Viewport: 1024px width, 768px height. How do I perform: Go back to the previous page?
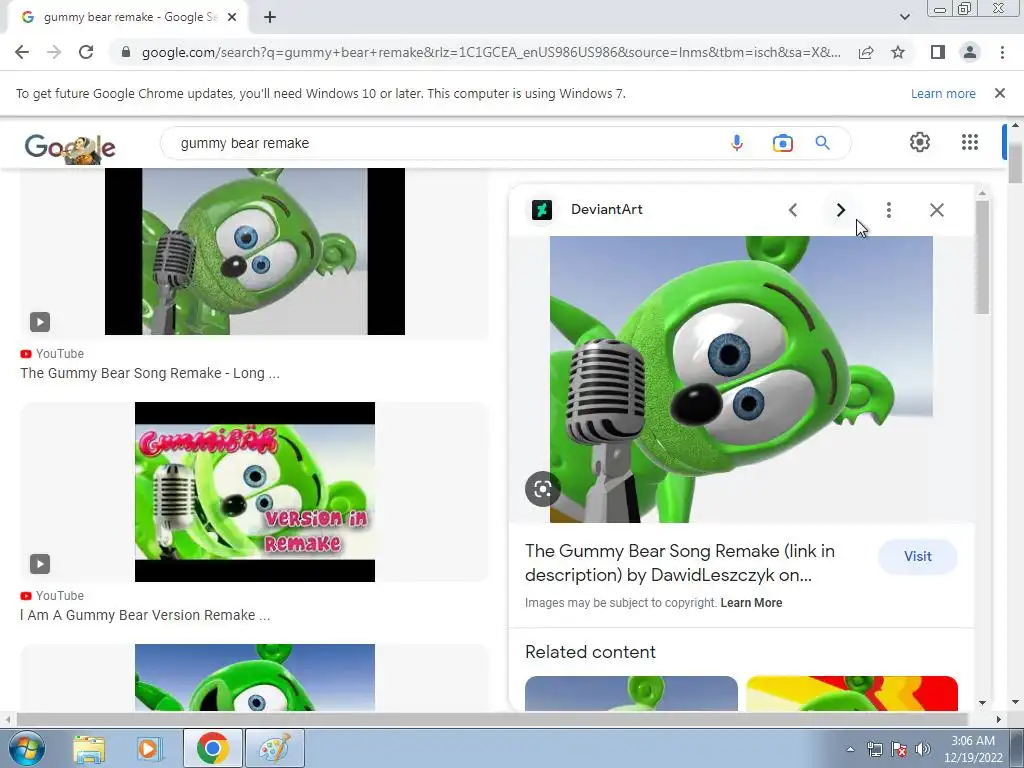point(22,52)
